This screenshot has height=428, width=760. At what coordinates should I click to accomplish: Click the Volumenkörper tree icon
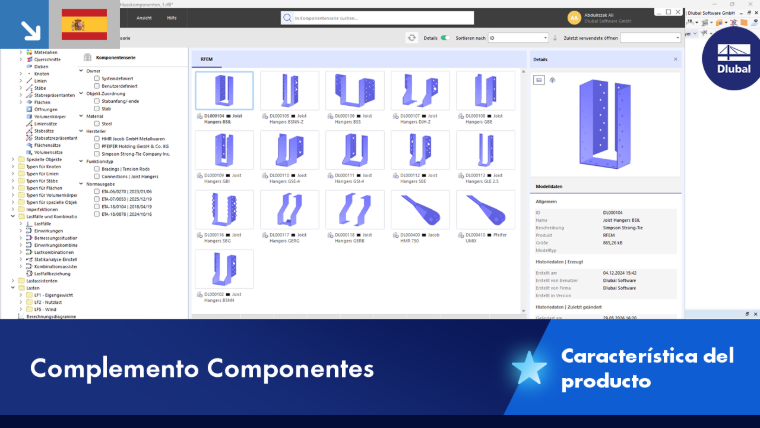point(29,117)
